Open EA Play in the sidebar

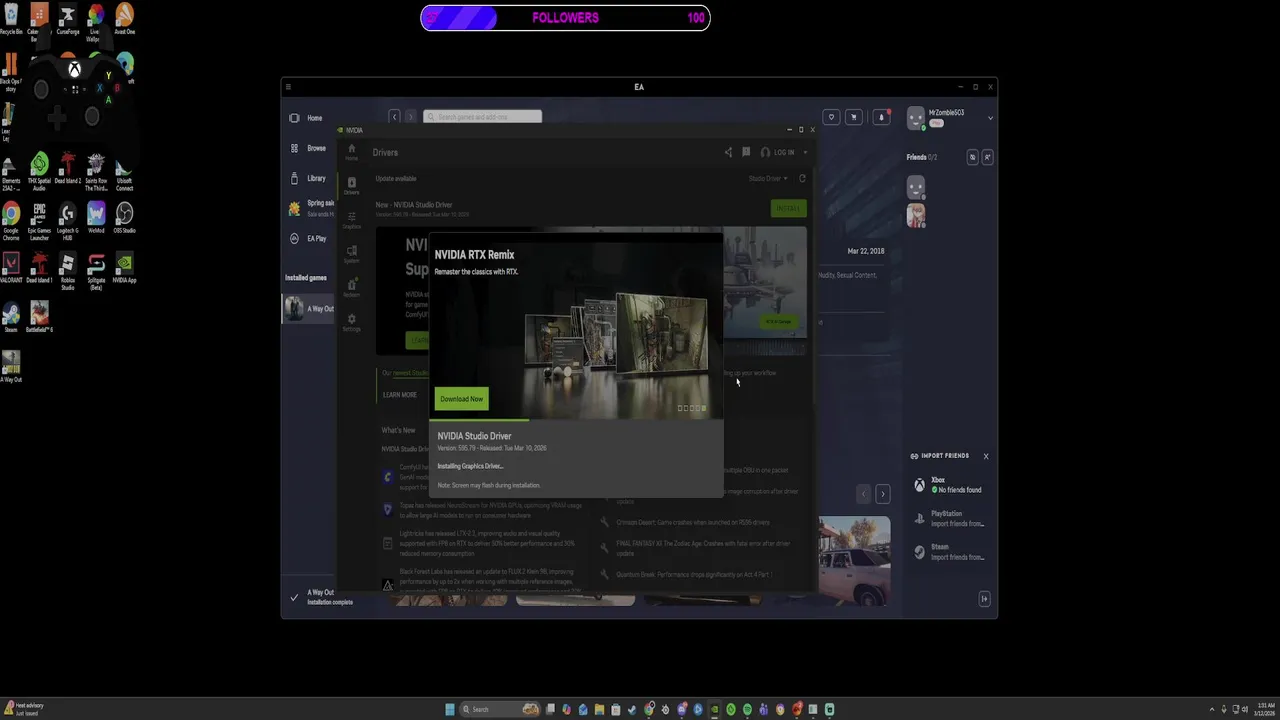[x=309, y=238]
